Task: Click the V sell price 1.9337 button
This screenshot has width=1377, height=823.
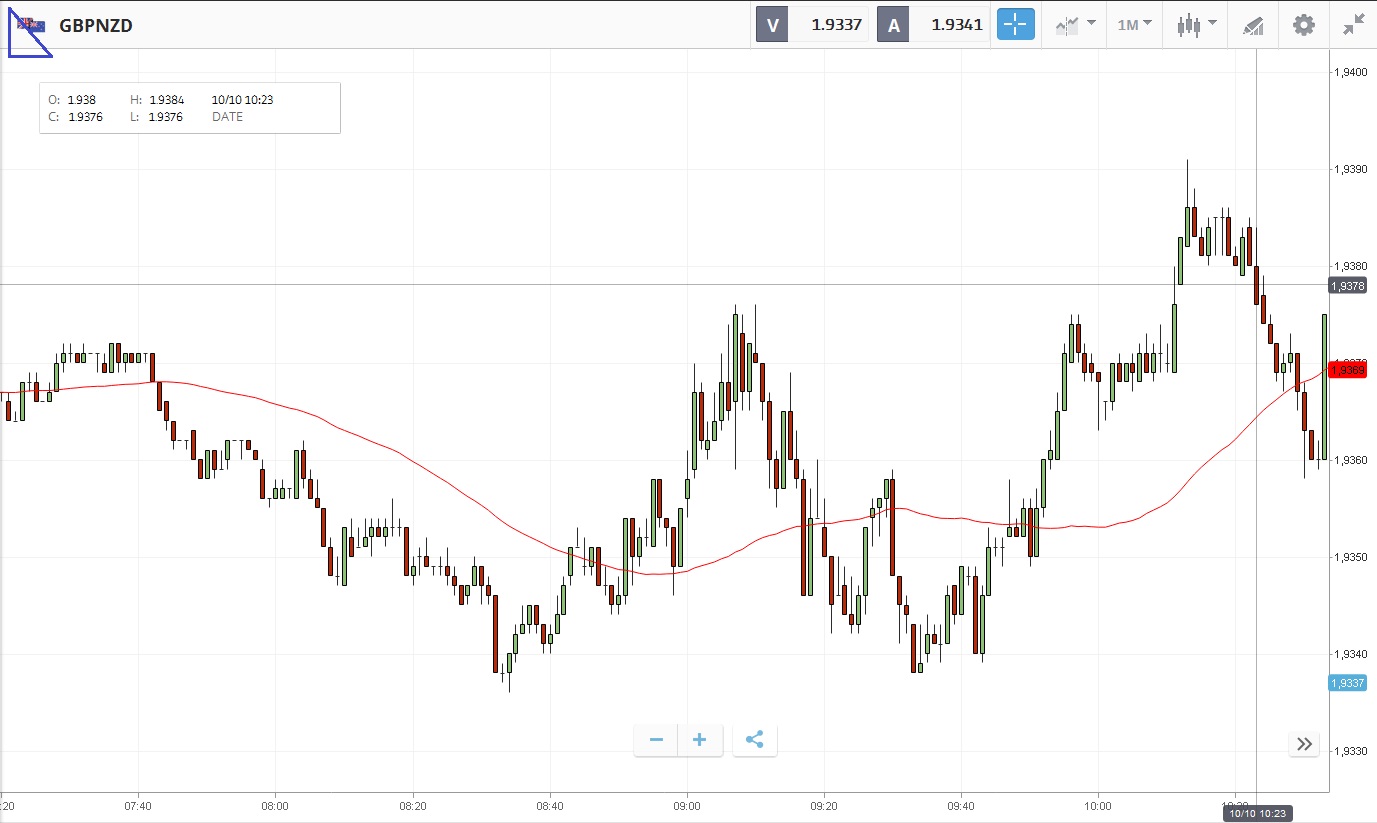Action: pyautogui.click(x=811, y=25)
